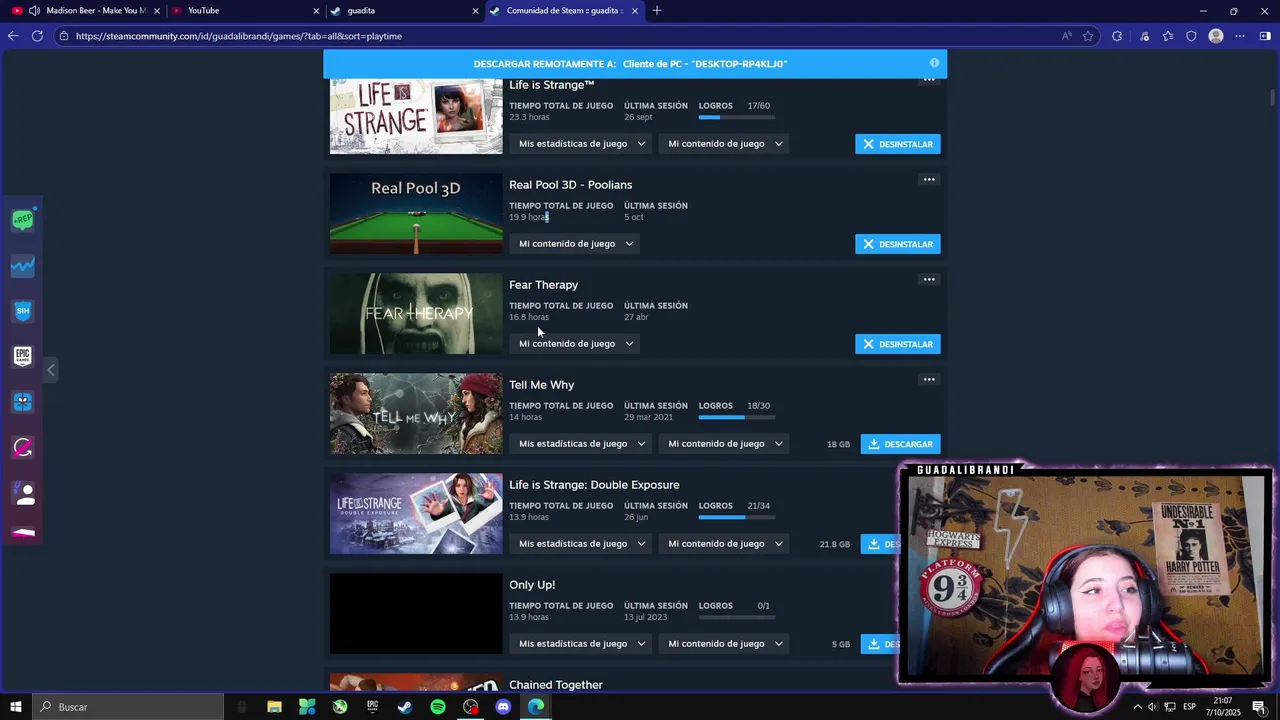This screenshot has width=1280, height=720.
Task: Open File Explorer from the taskbar
Action: (x=274, y=707)
